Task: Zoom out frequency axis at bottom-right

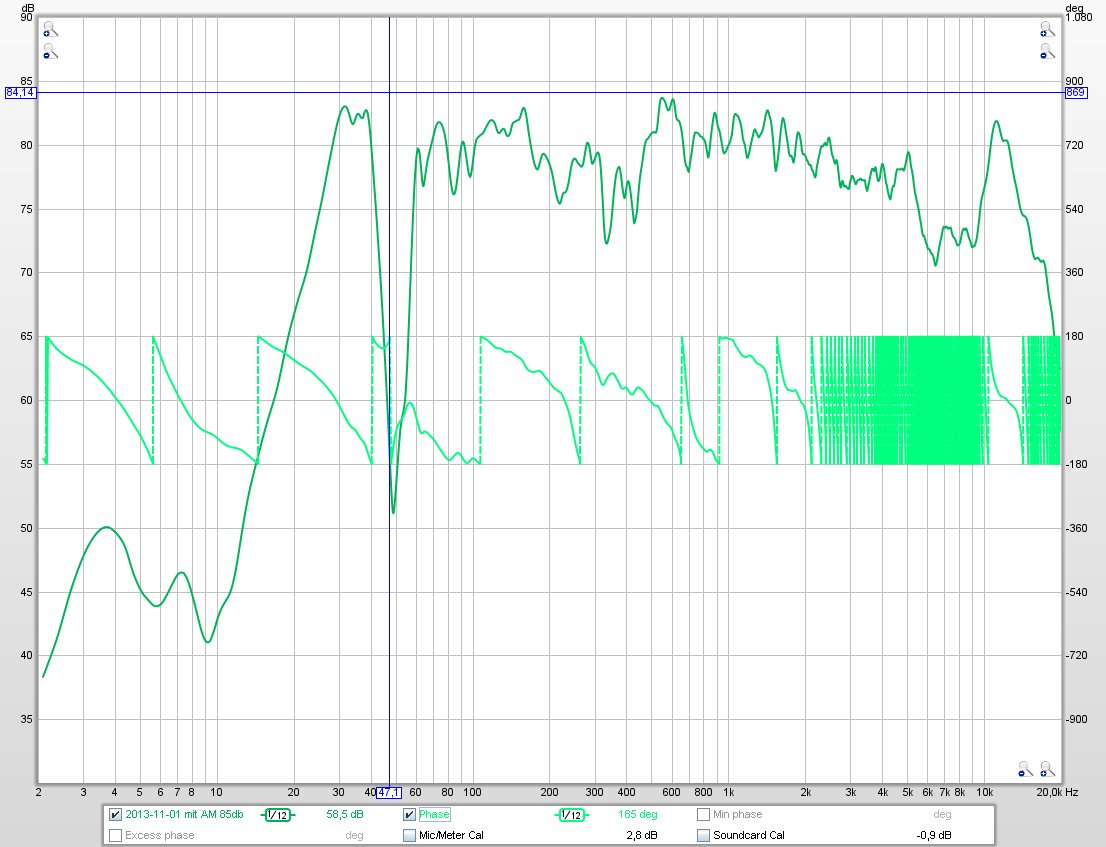Action: coord(1025,769)
